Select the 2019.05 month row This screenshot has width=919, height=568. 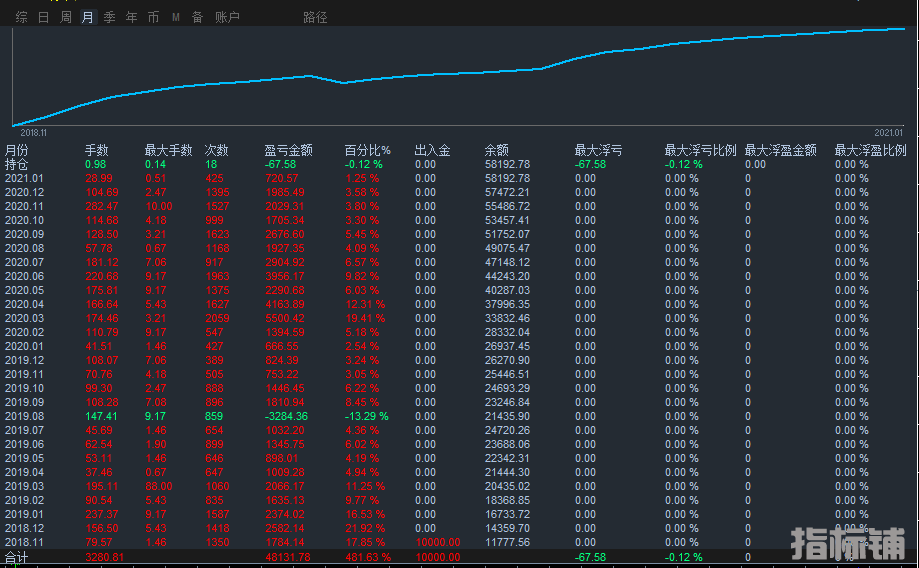(460, 458)
